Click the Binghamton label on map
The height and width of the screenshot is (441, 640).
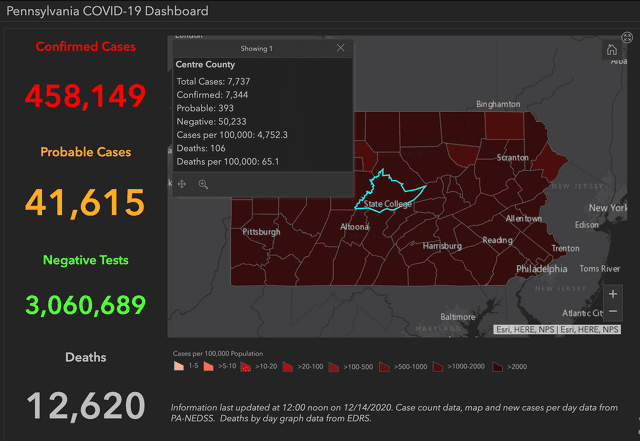point(498,104)
